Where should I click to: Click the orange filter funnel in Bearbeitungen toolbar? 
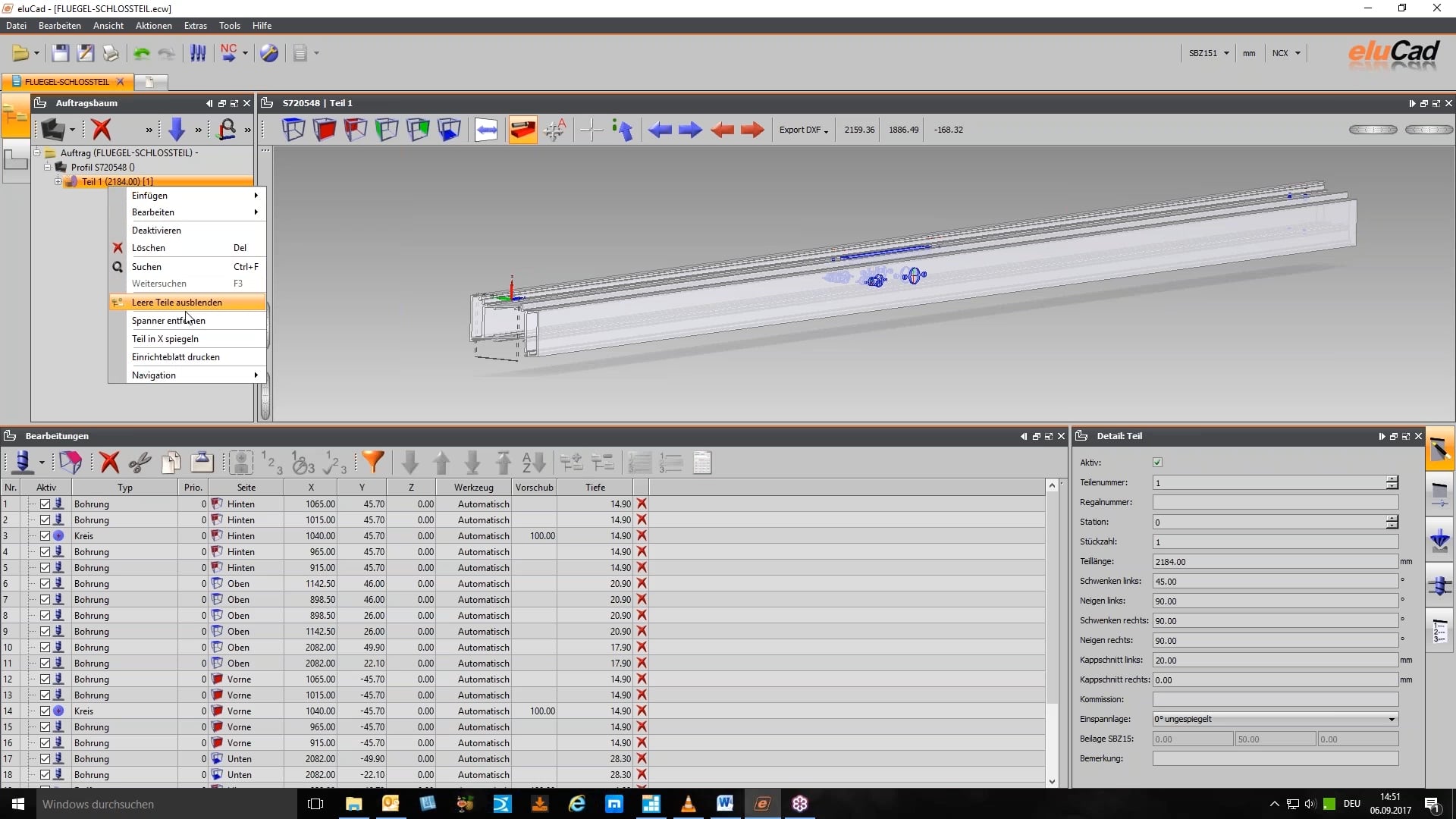[372, 462]
